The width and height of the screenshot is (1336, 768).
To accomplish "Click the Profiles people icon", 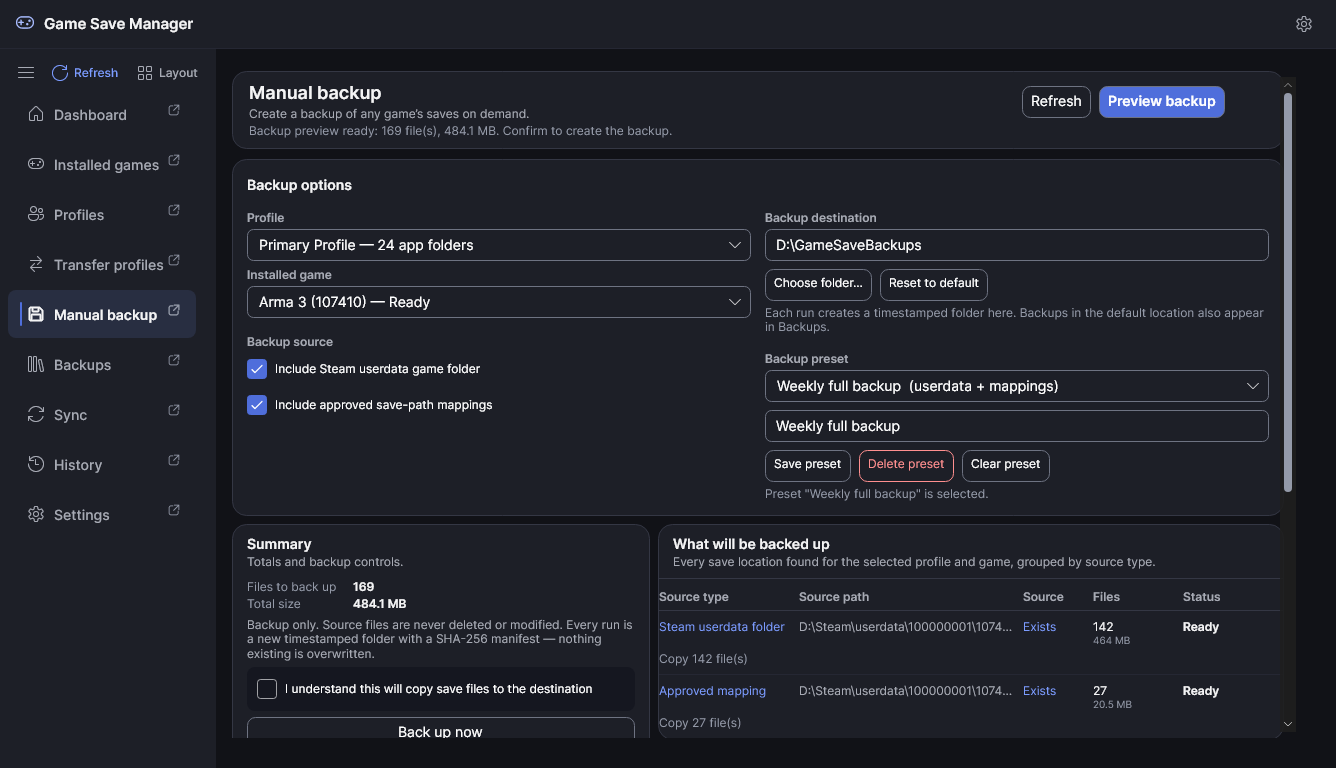I will point(36,214).
